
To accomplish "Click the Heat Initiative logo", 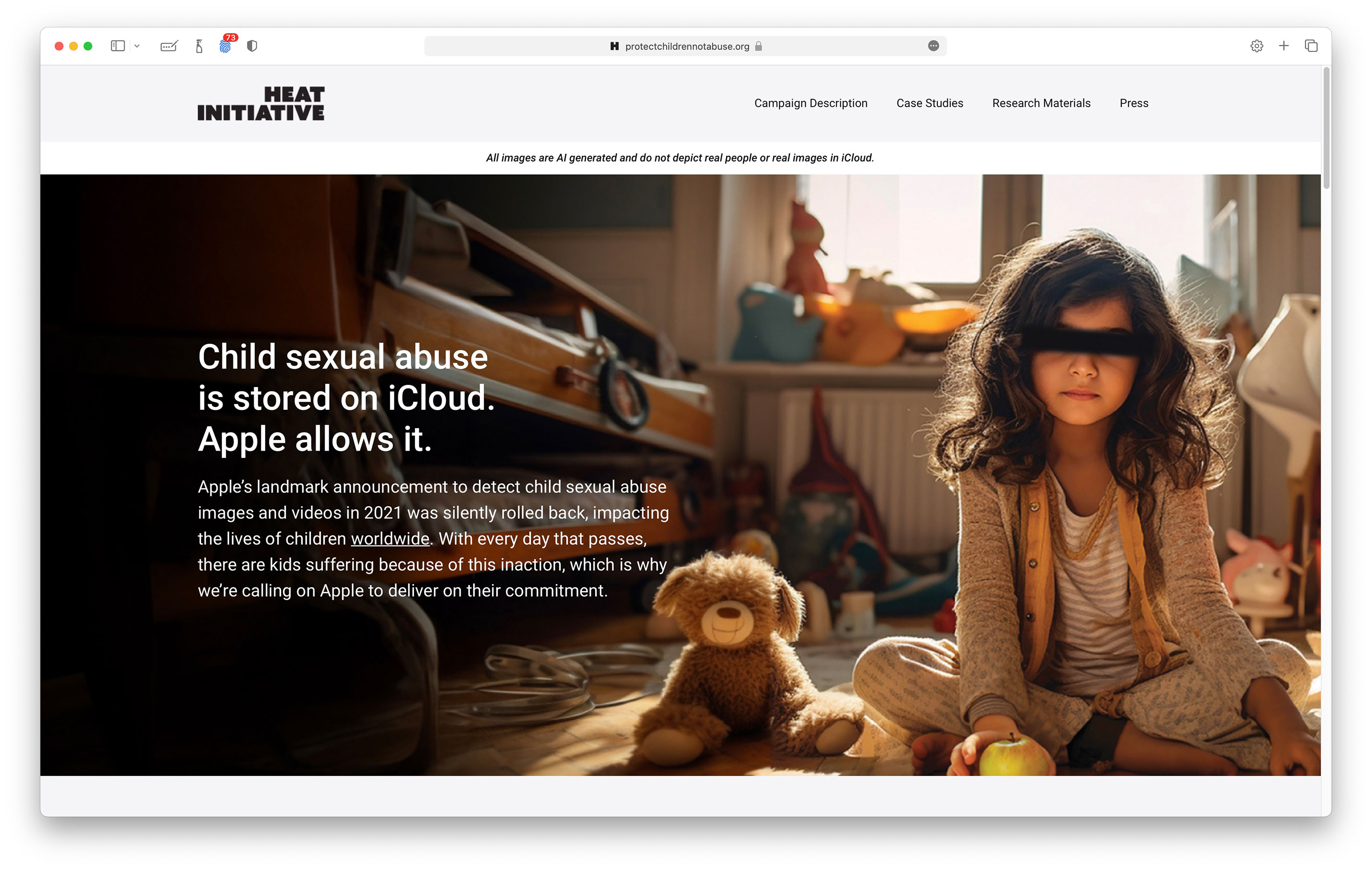I will 261,103.
